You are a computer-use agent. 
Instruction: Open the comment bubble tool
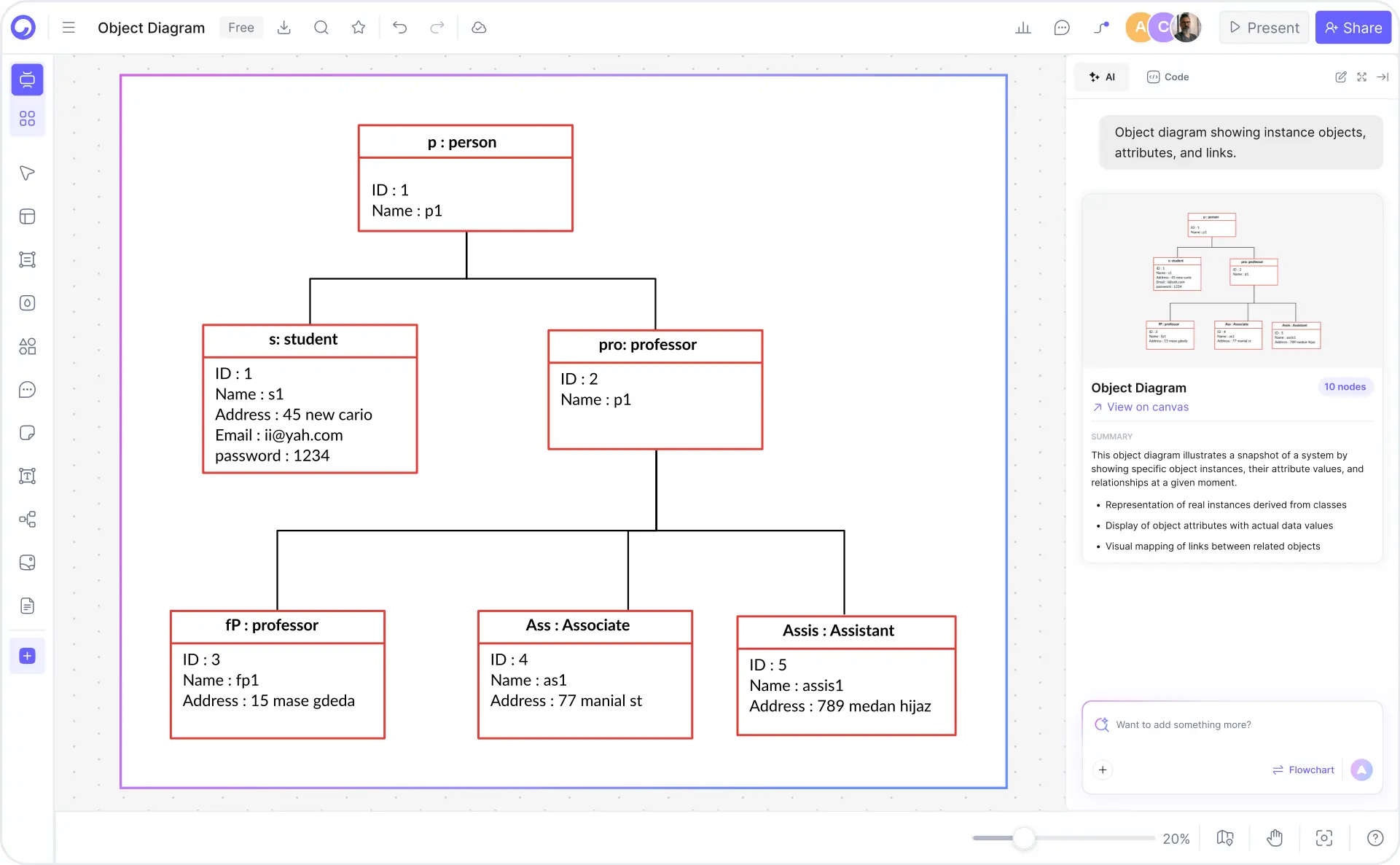pos(27,390)
